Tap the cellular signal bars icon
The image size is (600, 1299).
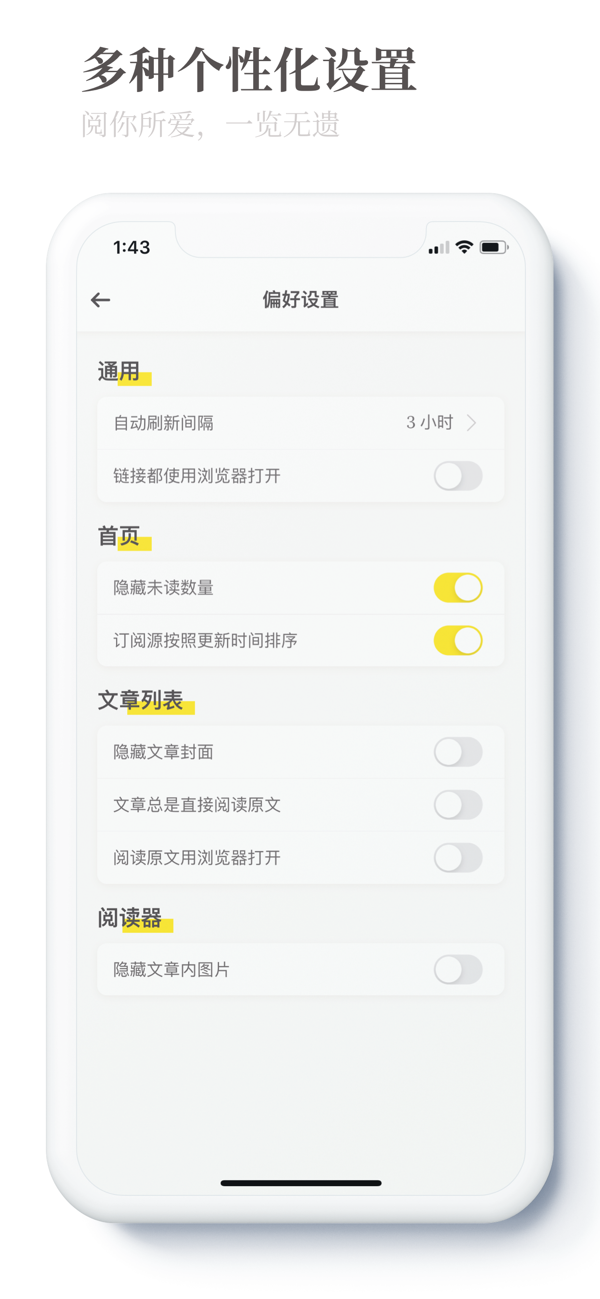click(x=439, y=248)
